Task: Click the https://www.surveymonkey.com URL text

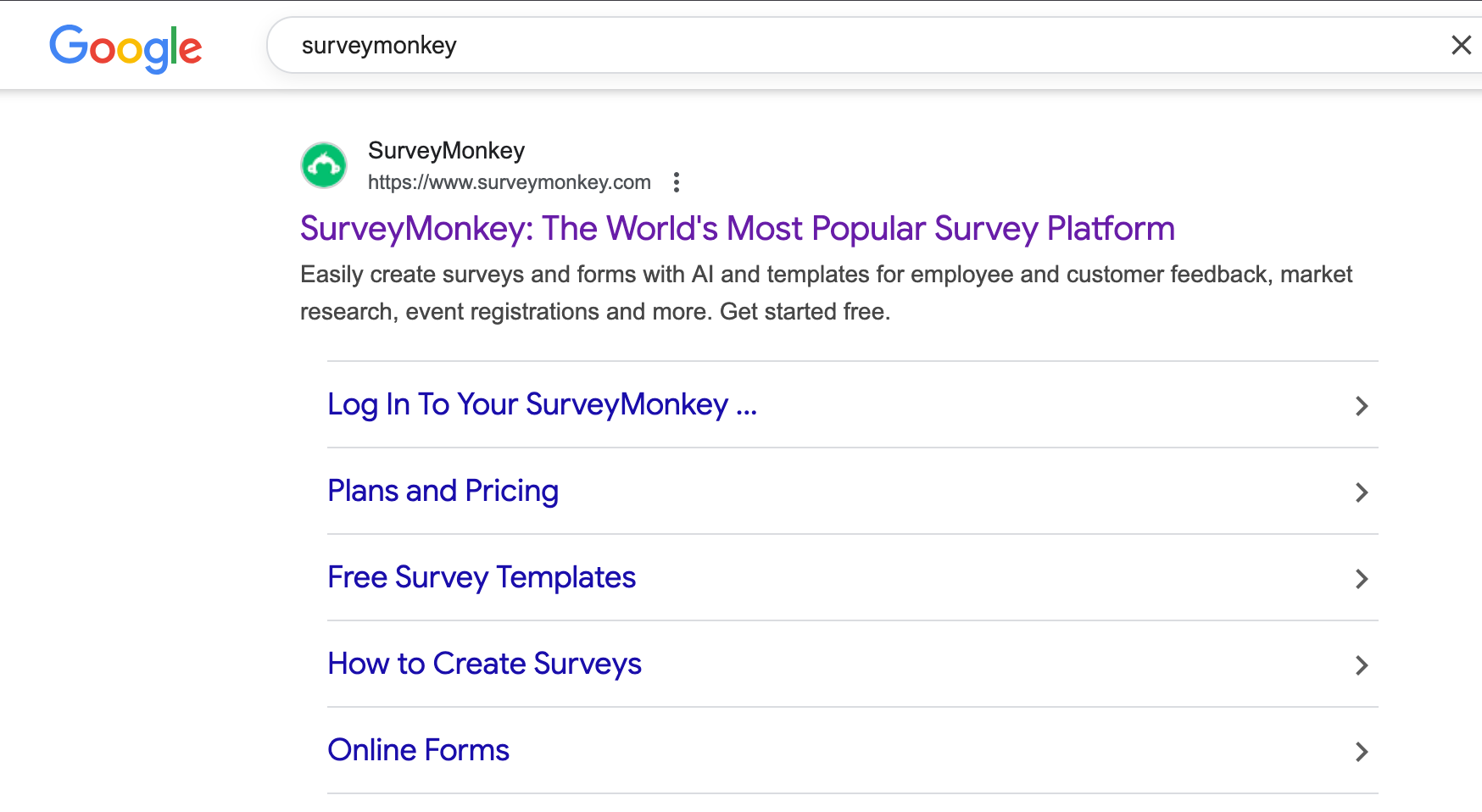Action: click(509, 182)
